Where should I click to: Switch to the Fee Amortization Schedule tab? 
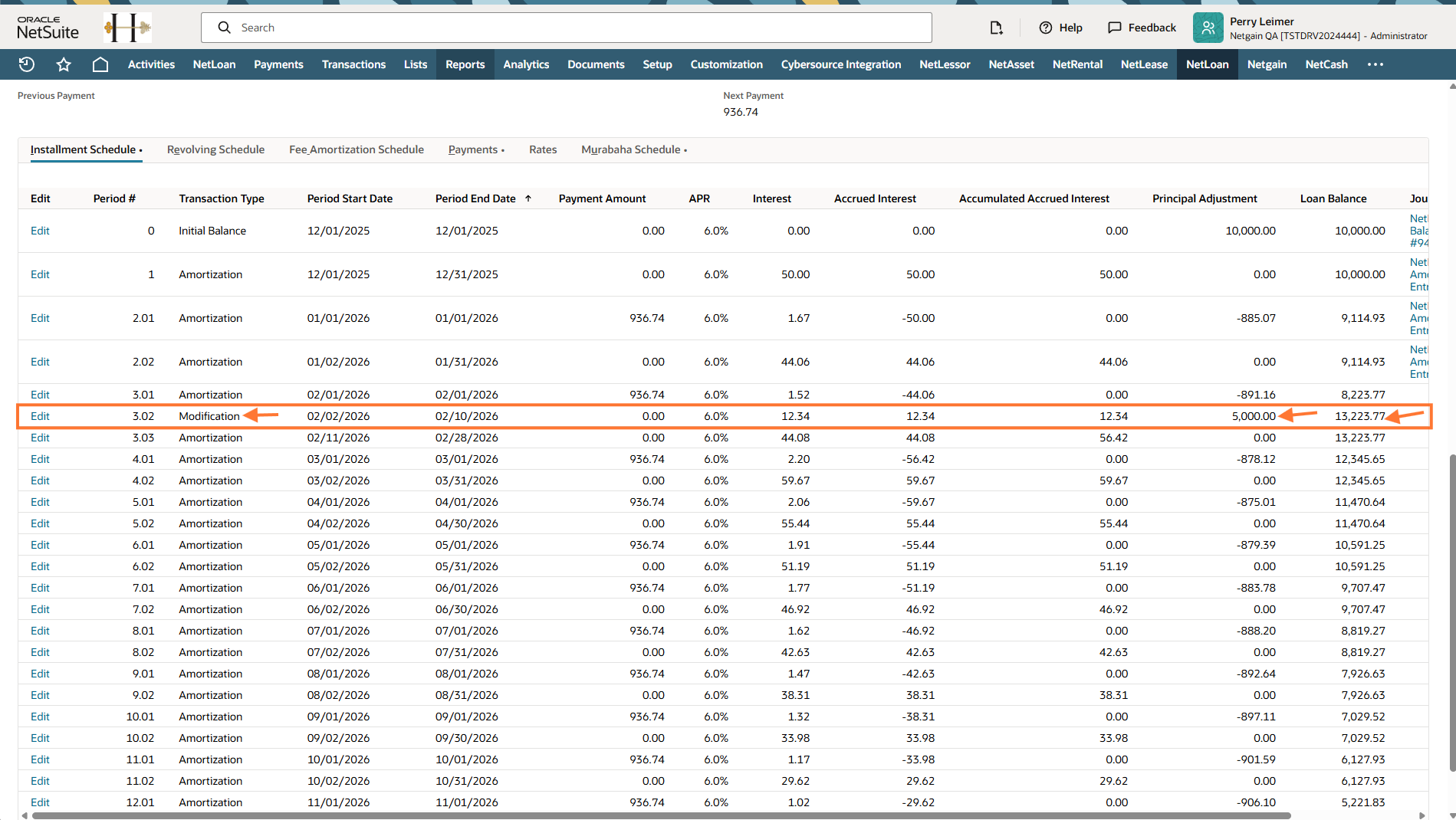[x=356, y=149]
